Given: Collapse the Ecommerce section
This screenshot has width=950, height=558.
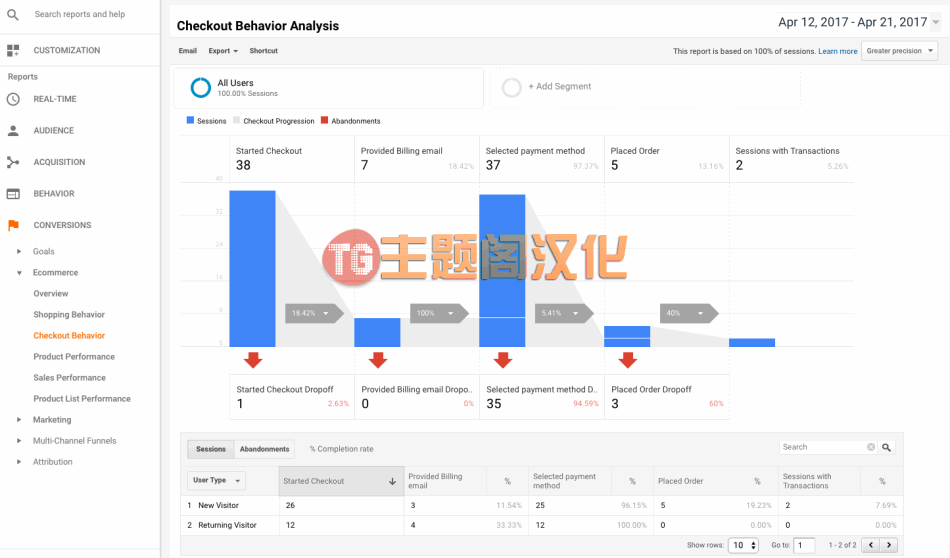Looking at the screenshot, I should 19,273.
